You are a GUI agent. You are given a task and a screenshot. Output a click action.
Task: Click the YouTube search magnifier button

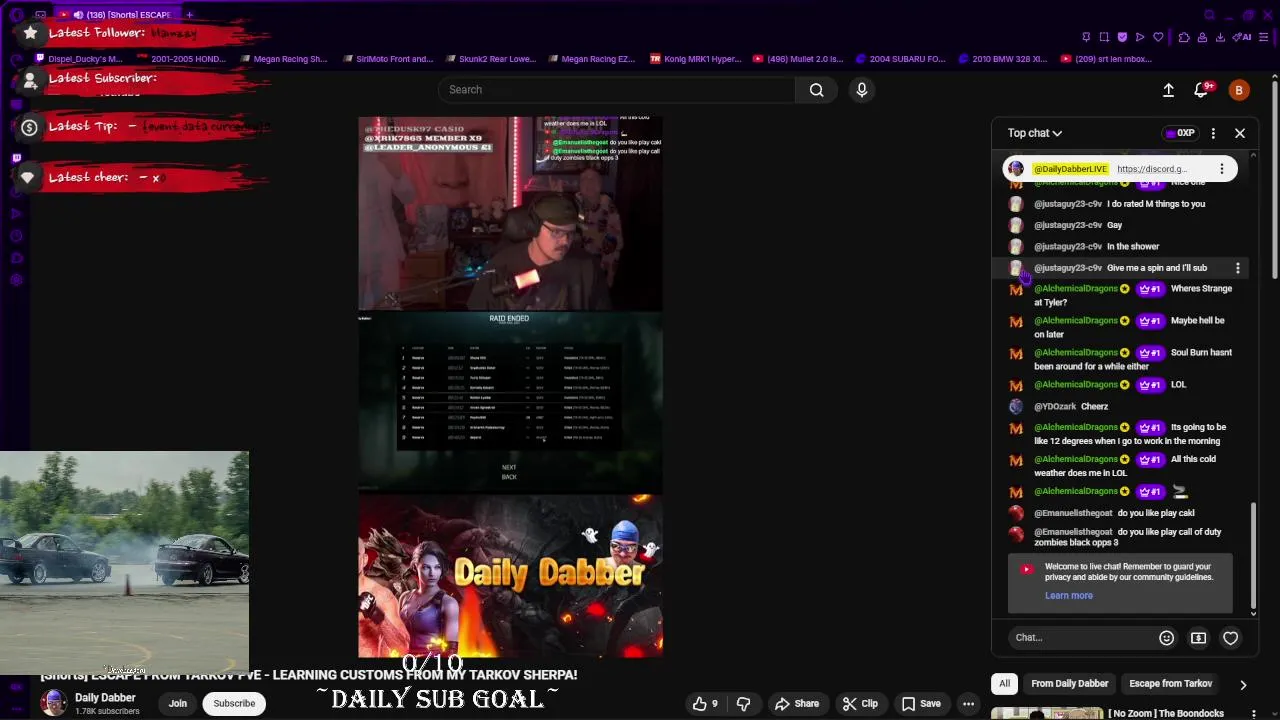coord(817,90)
